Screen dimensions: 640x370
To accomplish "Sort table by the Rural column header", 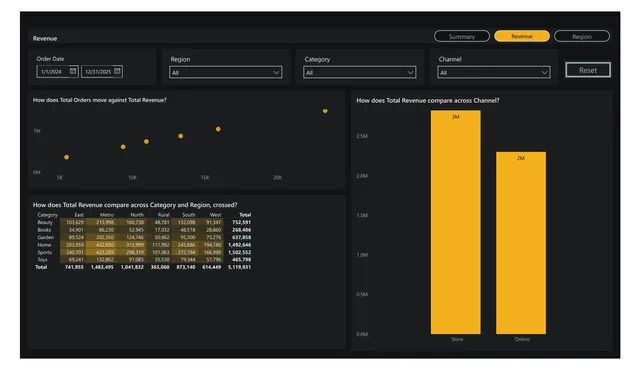I will point(163,215).
